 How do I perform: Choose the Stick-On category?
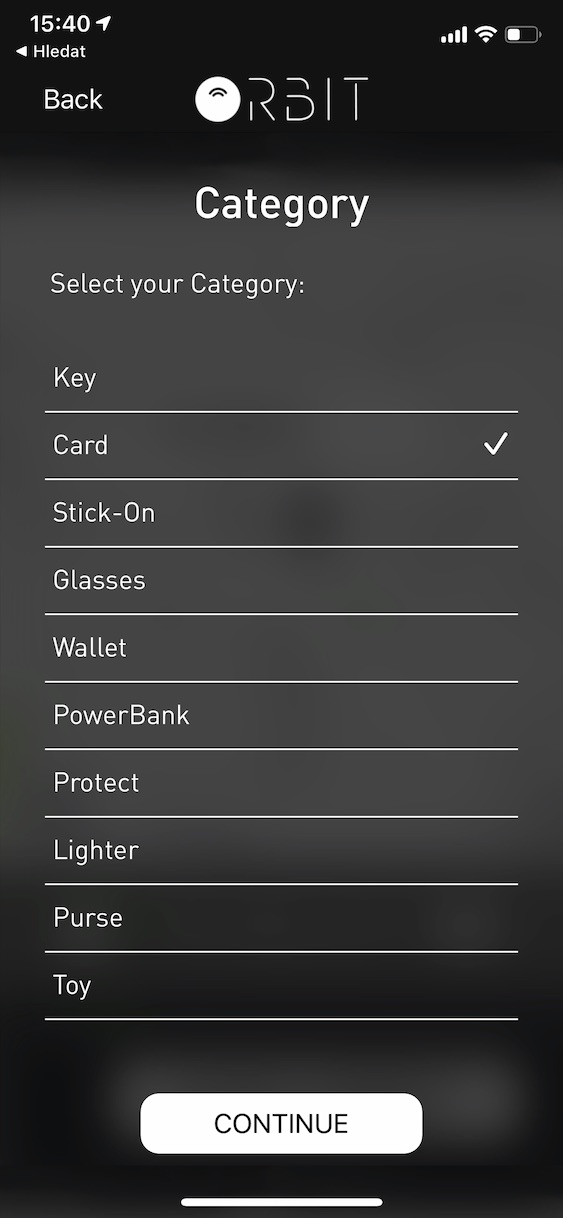coord(281,513)
